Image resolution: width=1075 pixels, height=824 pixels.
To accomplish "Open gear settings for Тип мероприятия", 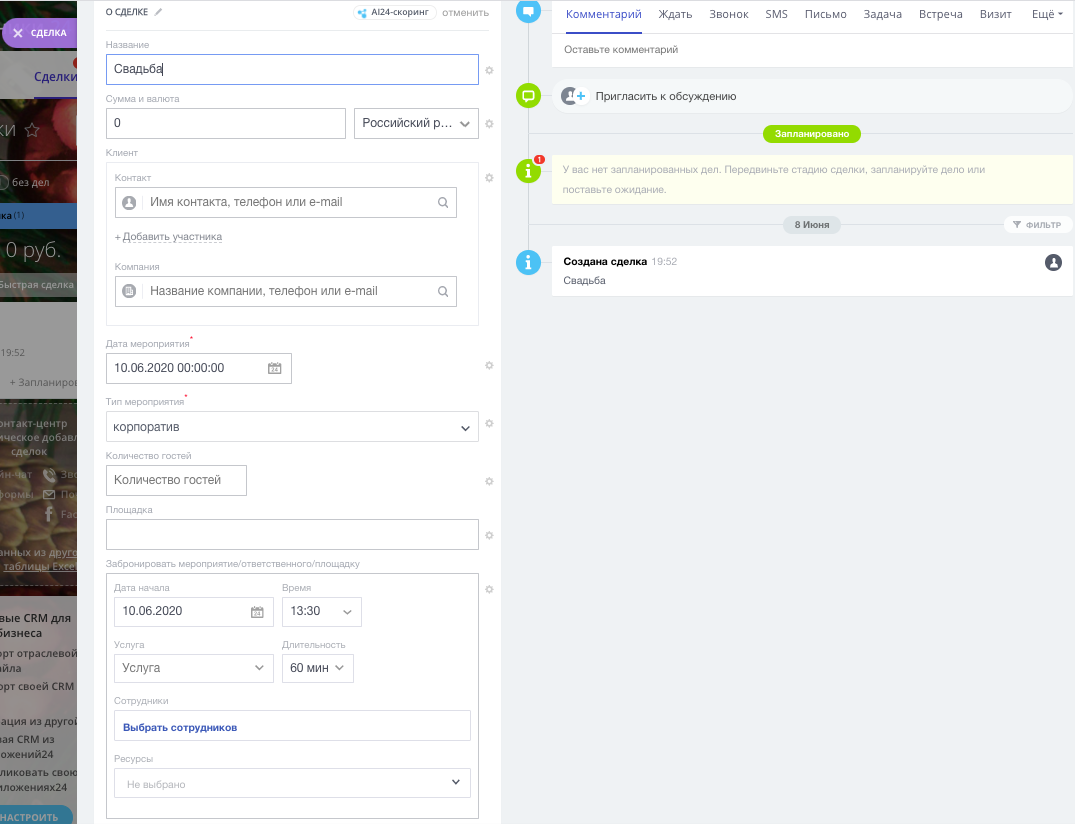I will coord(489,424).
